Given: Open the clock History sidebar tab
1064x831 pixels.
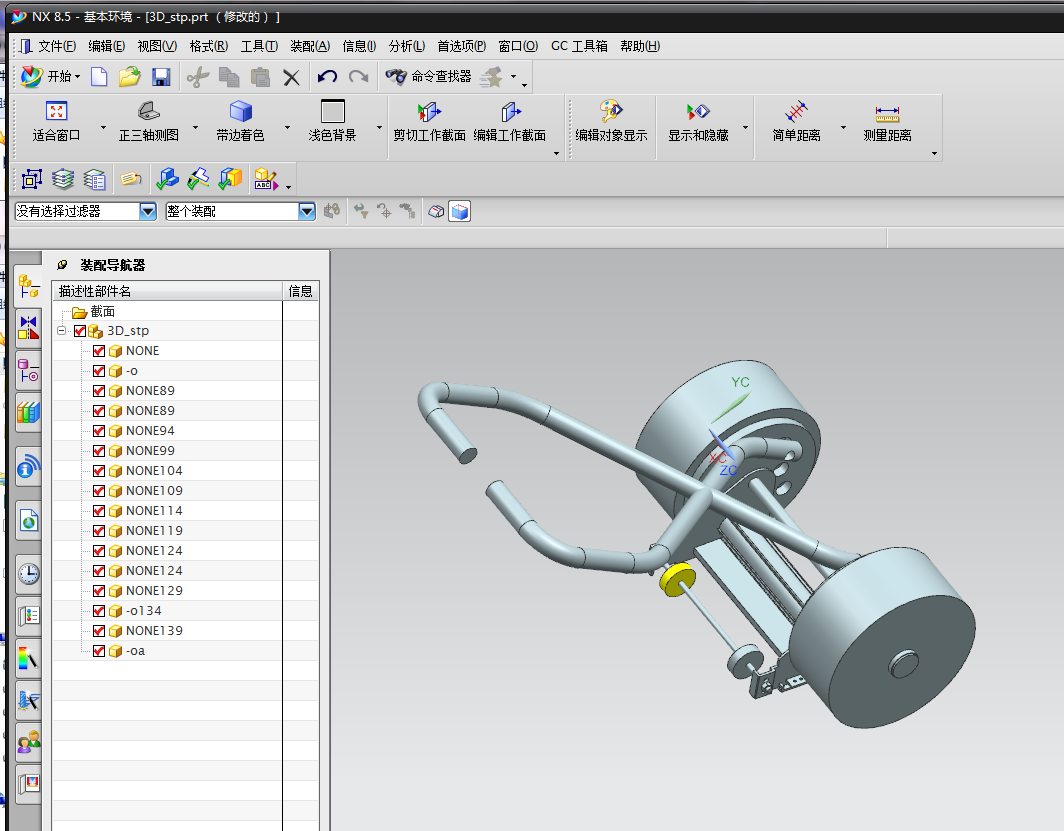Looking at the screenshot, I should tap(28, 574).
